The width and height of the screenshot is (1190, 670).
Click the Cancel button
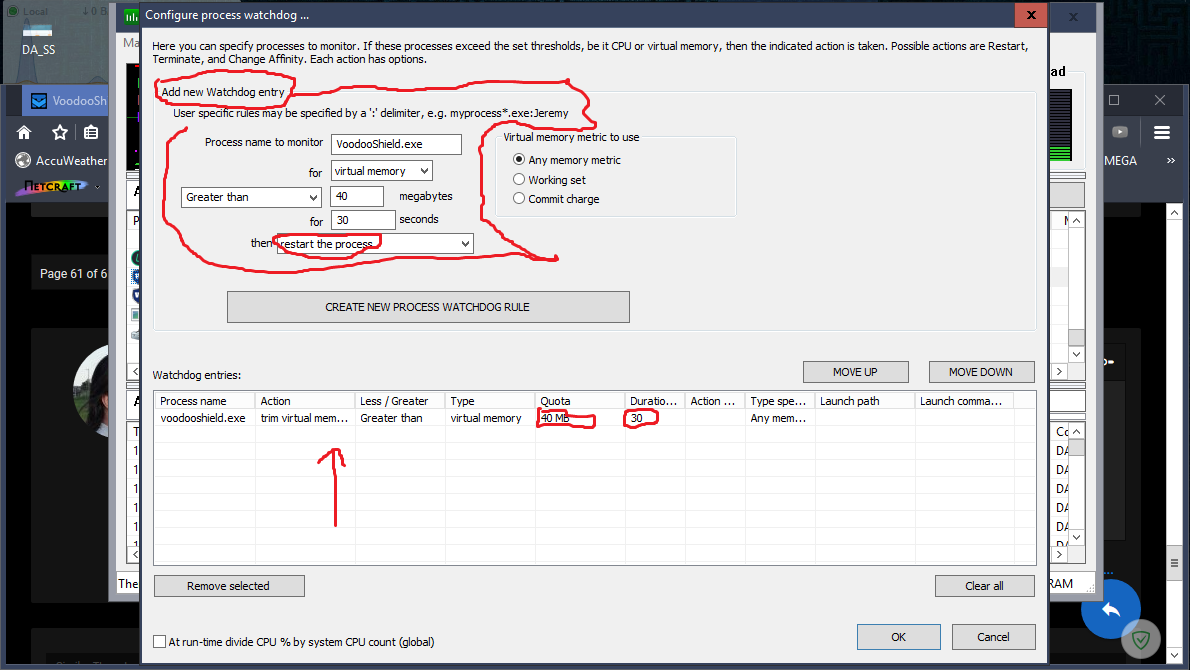coord(993,637)
